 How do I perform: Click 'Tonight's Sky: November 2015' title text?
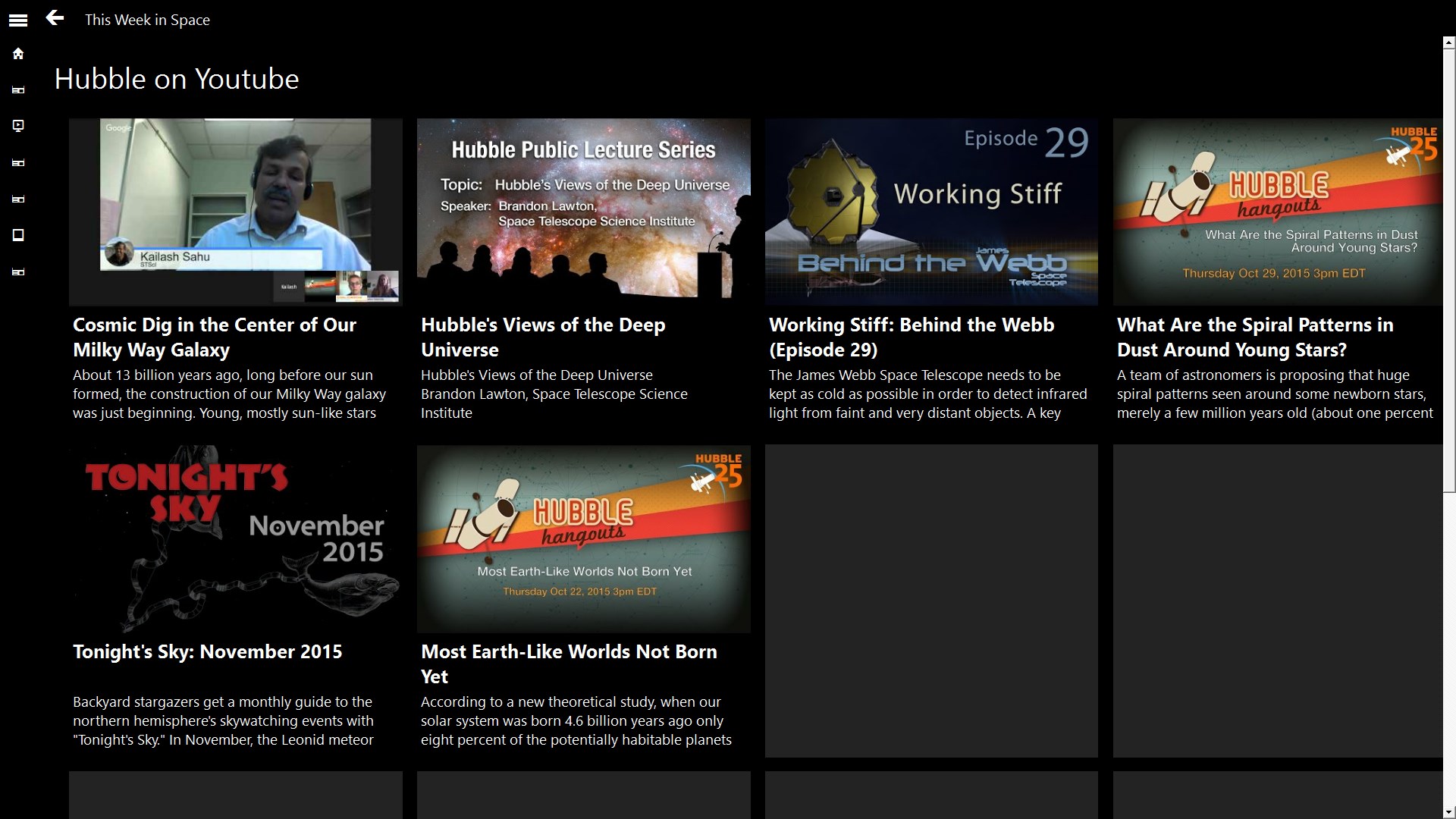[x=207, y=651]
